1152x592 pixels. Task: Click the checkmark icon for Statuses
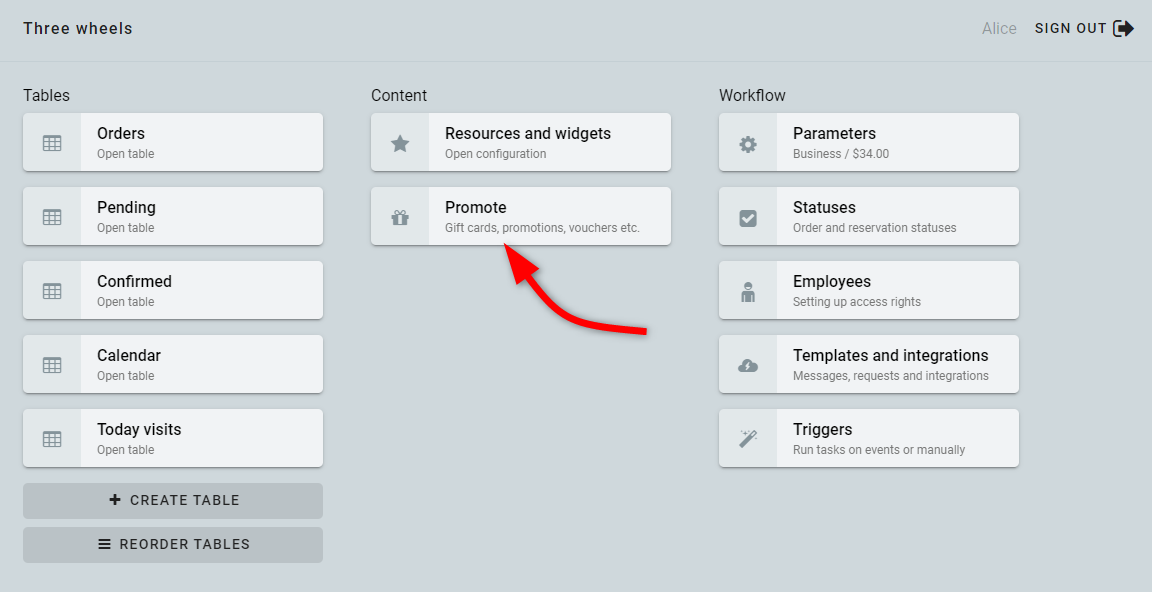(748, 218)
